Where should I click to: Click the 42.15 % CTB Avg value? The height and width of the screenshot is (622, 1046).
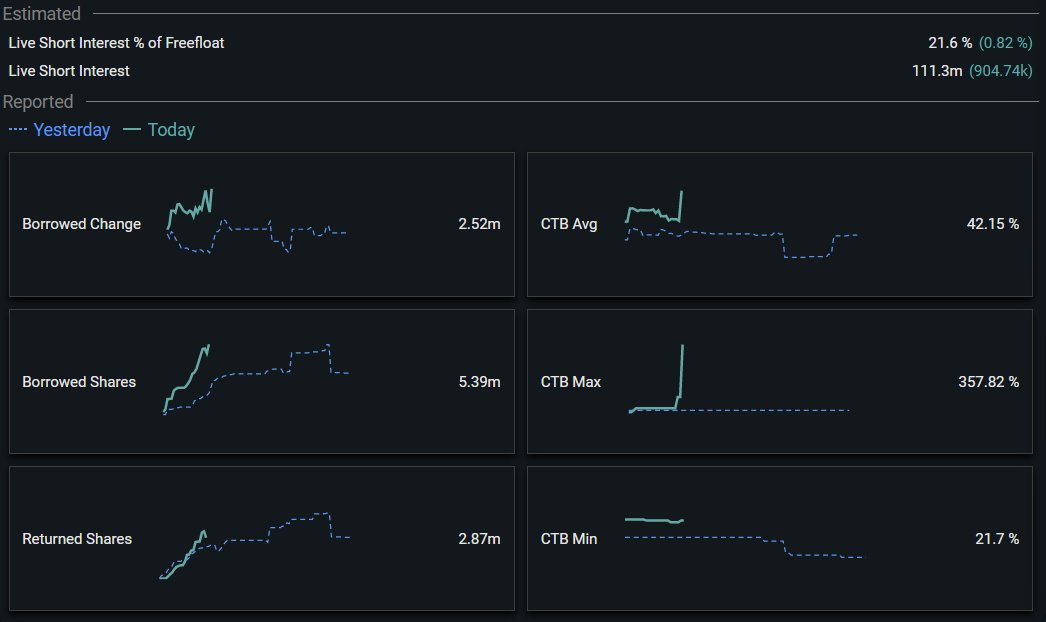coord(993,224)
